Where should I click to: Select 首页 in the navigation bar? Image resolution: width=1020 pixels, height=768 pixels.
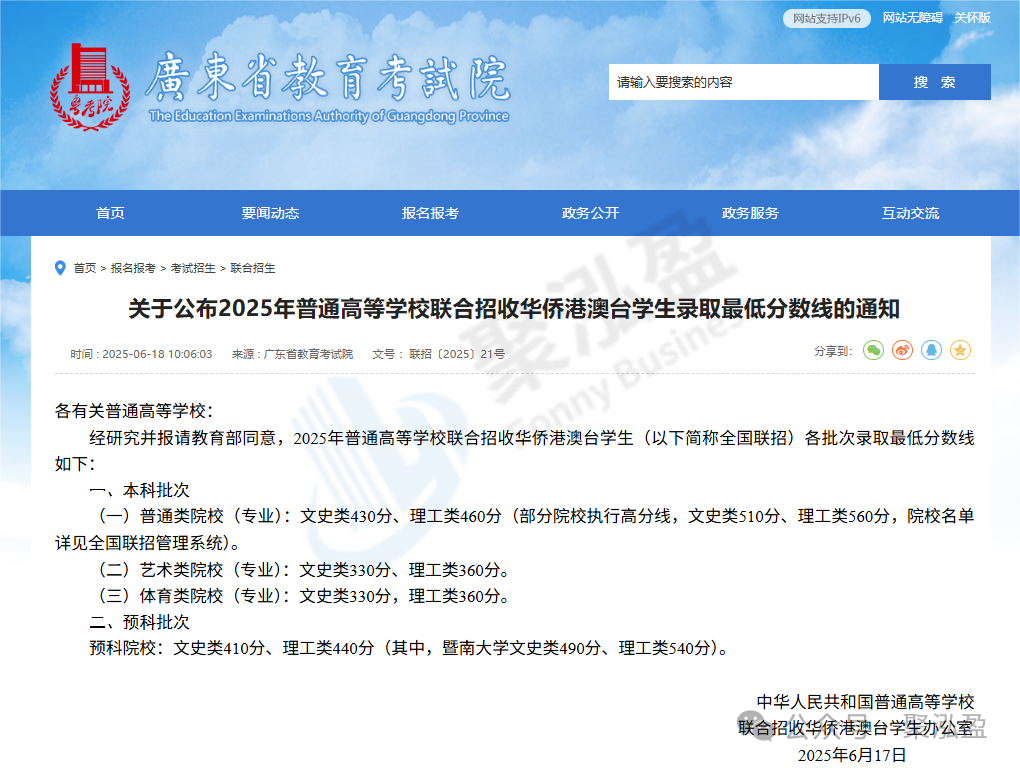coord(110,212)
